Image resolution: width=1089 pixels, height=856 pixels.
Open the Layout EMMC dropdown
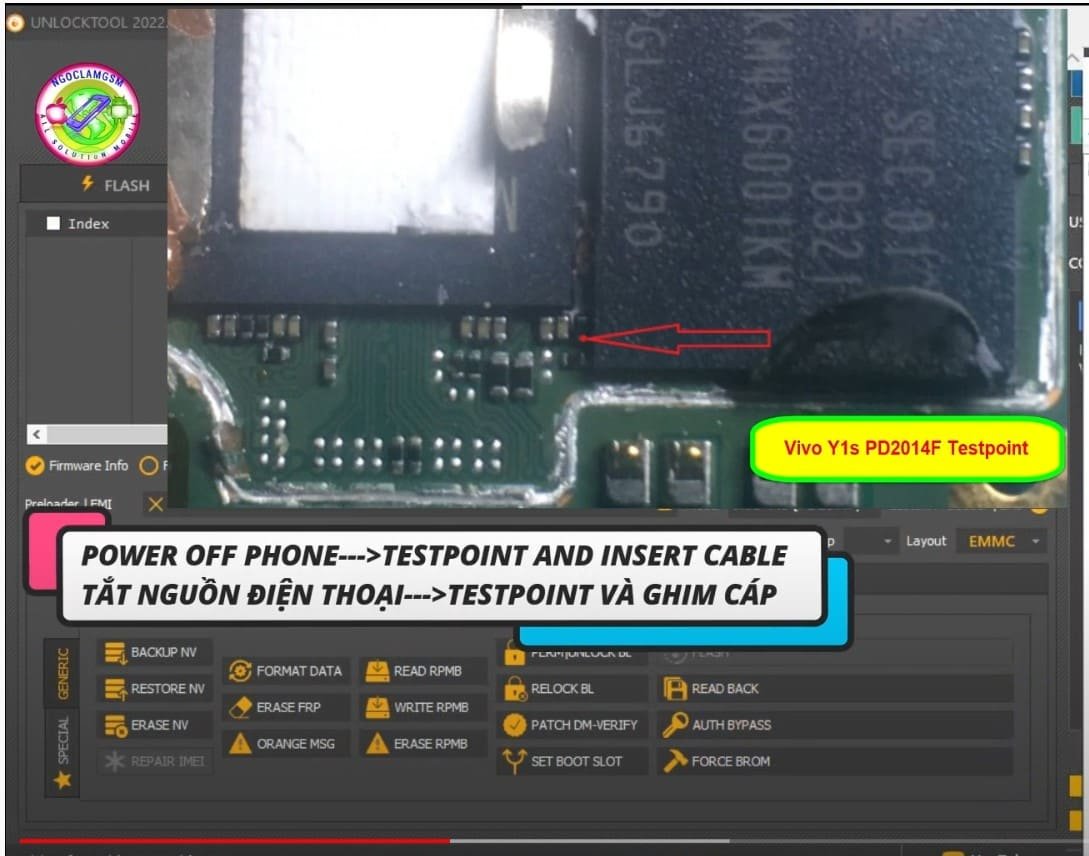tap(1000, 541)
